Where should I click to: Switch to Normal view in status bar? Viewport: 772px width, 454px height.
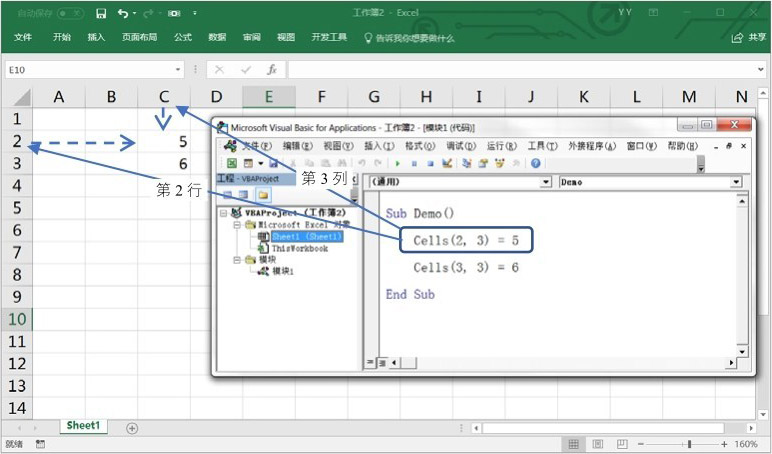tap(572, 444)
